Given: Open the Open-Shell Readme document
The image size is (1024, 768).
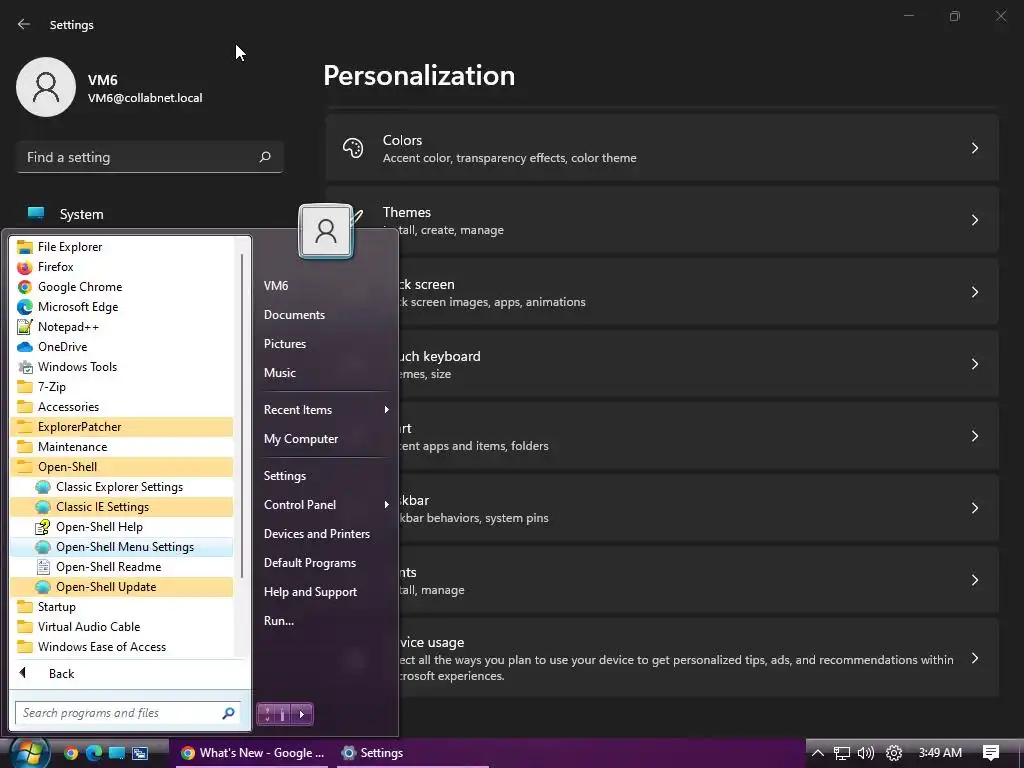Looking at the screenshot, I should click(122, 567).
